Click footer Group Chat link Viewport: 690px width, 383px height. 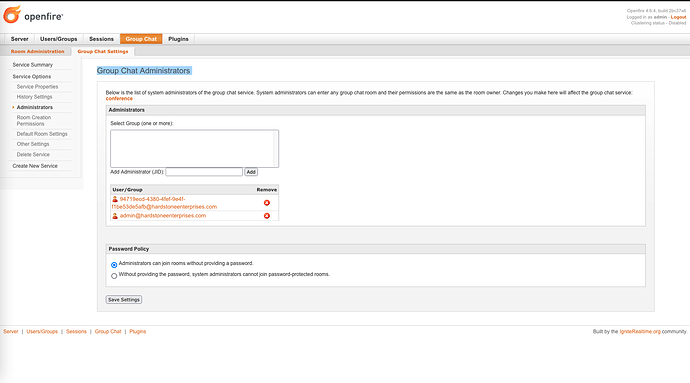108,331
